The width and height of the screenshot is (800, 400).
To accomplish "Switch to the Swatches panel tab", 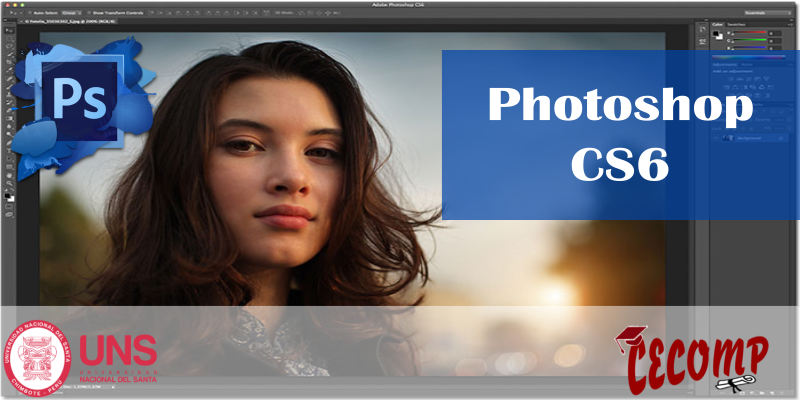I will click(737, 24).
